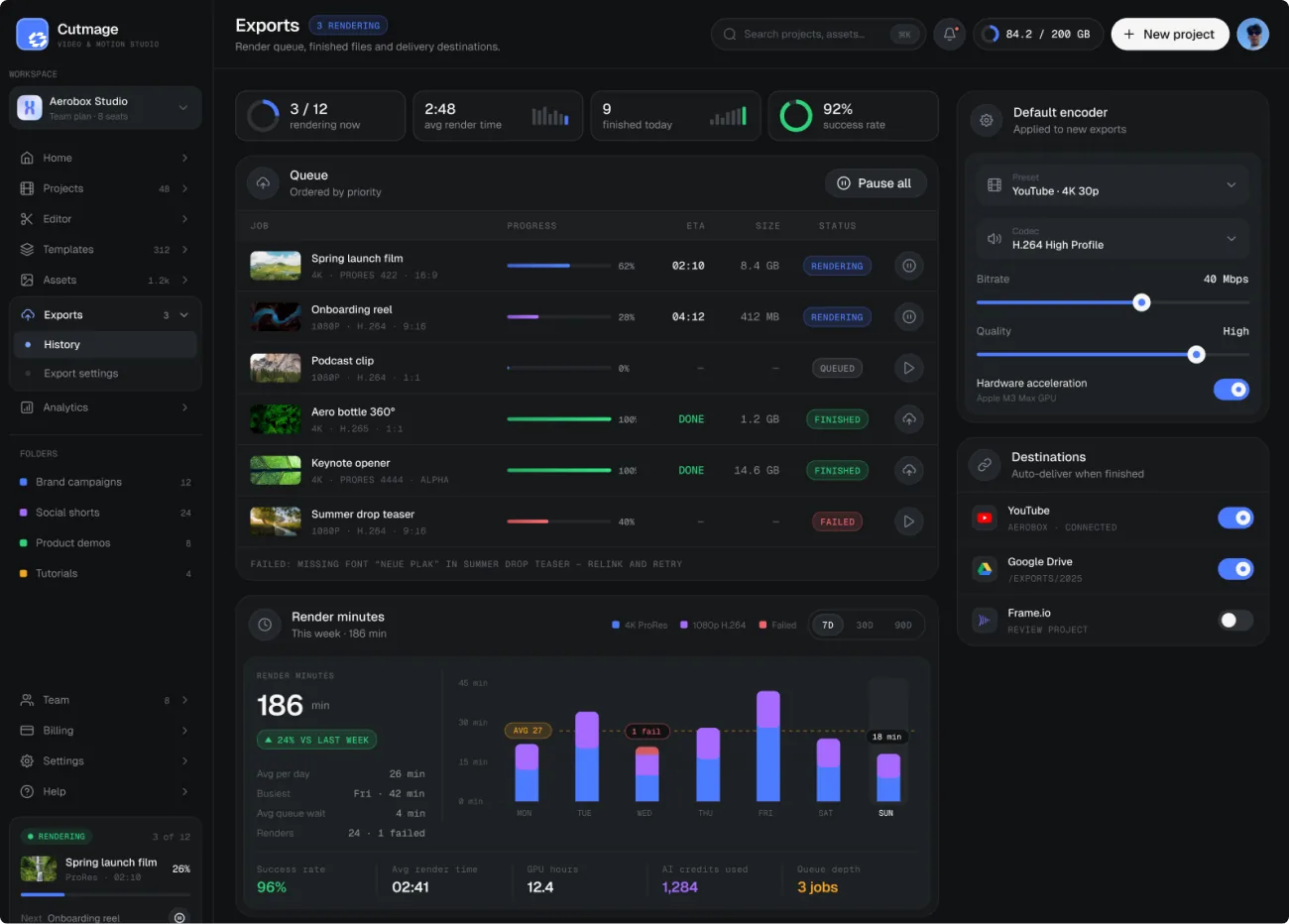This screenshot has height=924, width=1289.
Task: Select the 90D range option
Action: (x=903, y=625)
